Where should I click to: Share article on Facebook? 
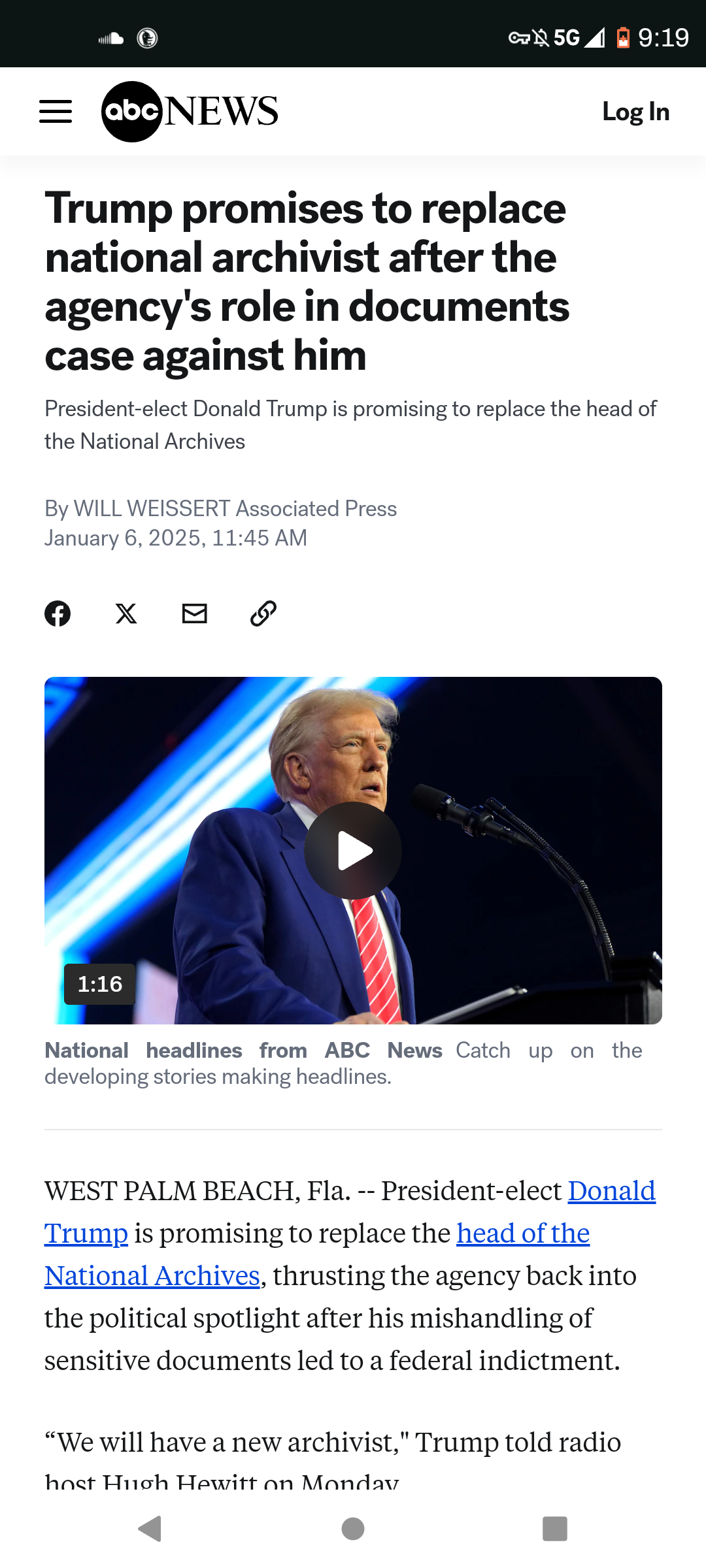click(x=58, y=613)
